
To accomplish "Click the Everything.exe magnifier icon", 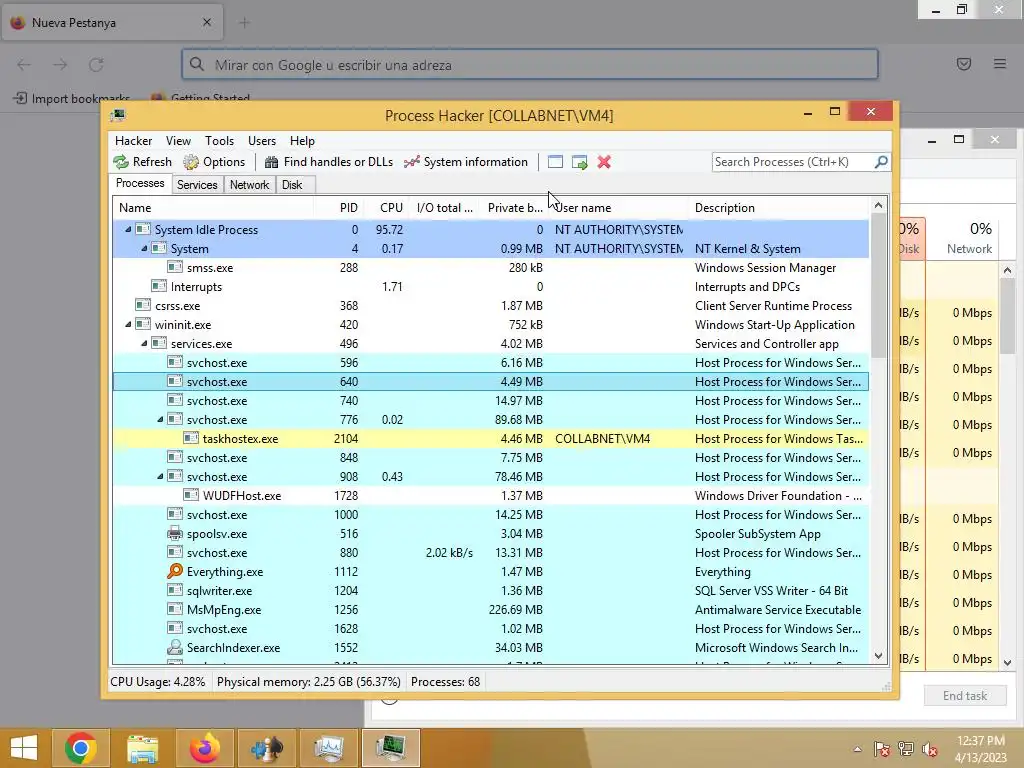I will tap(174, 571).
